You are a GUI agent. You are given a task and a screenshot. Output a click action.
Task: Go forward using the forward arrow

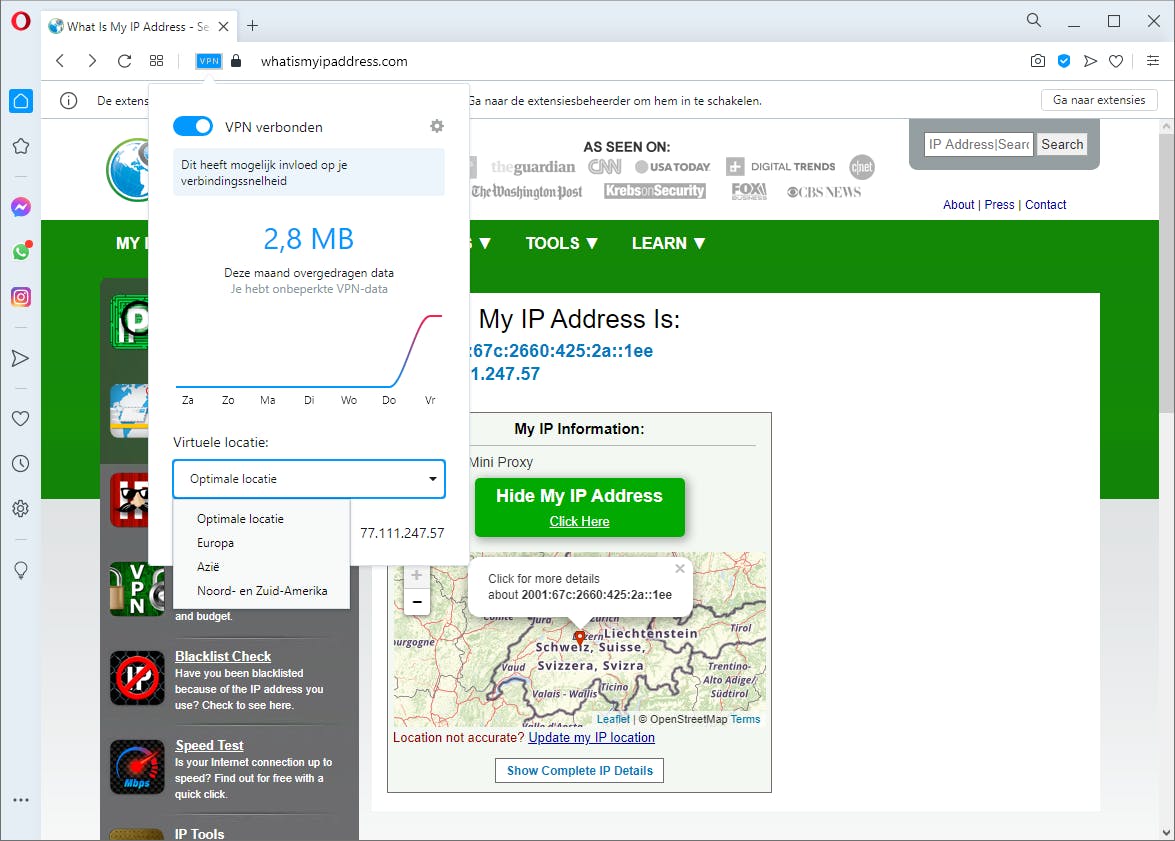pyautogui.click(x=92, y=61)
